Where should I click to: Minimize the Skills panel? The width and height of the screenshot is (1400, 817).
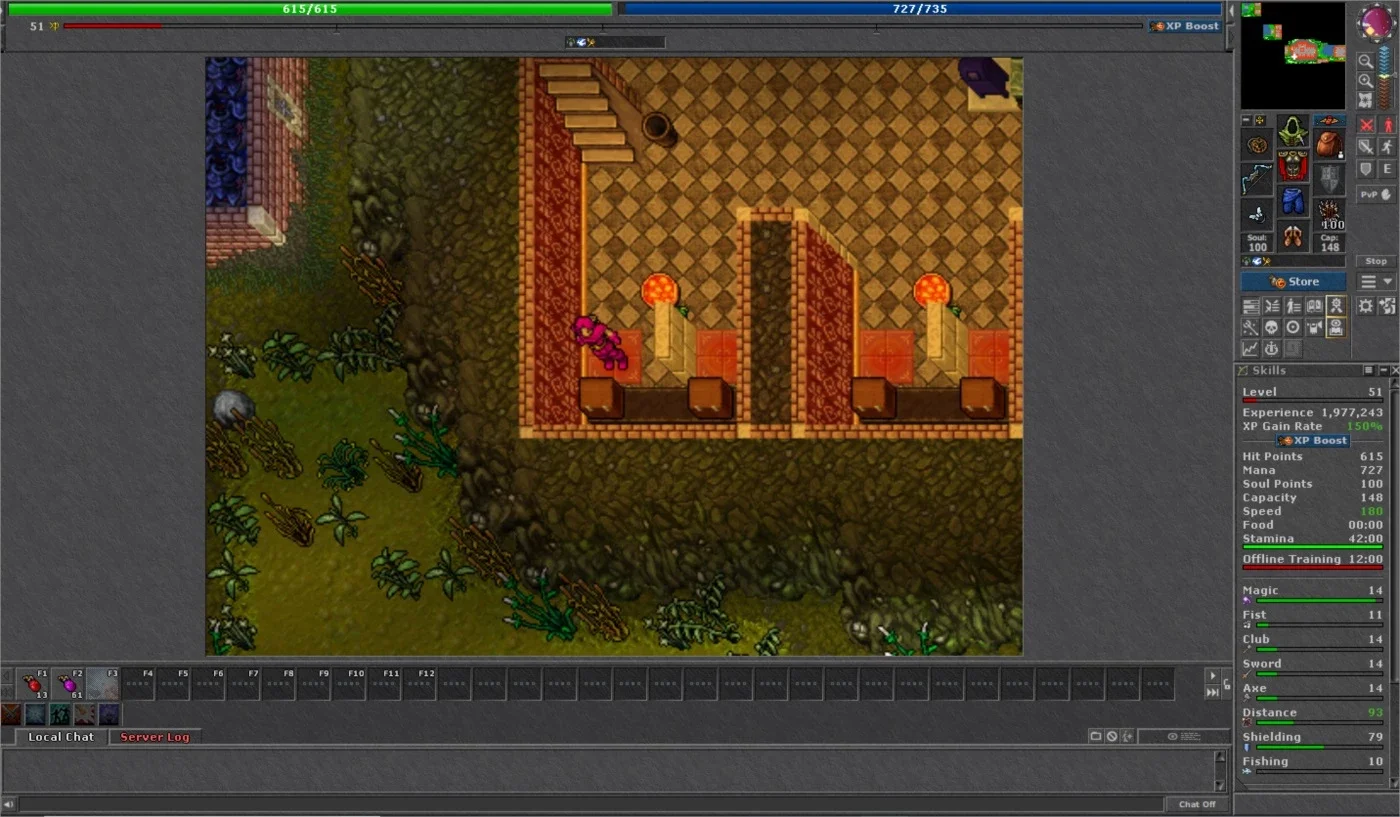(1383, 370)
